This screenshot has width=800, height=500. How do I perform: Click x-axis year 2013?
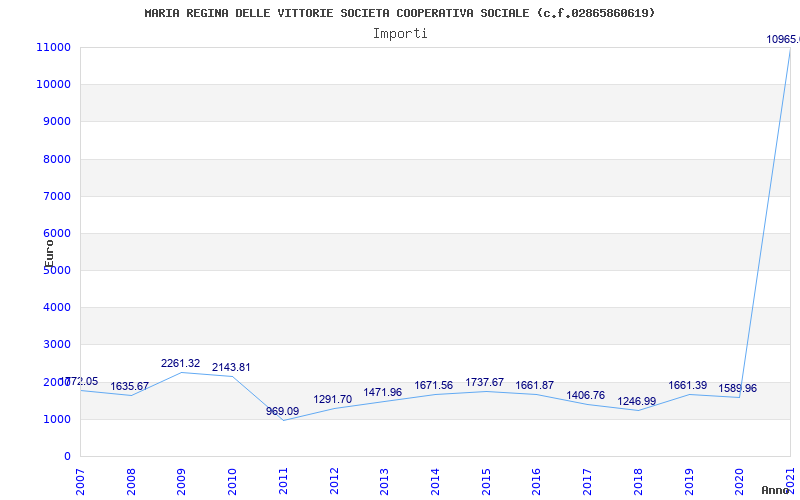coord(384,481)
